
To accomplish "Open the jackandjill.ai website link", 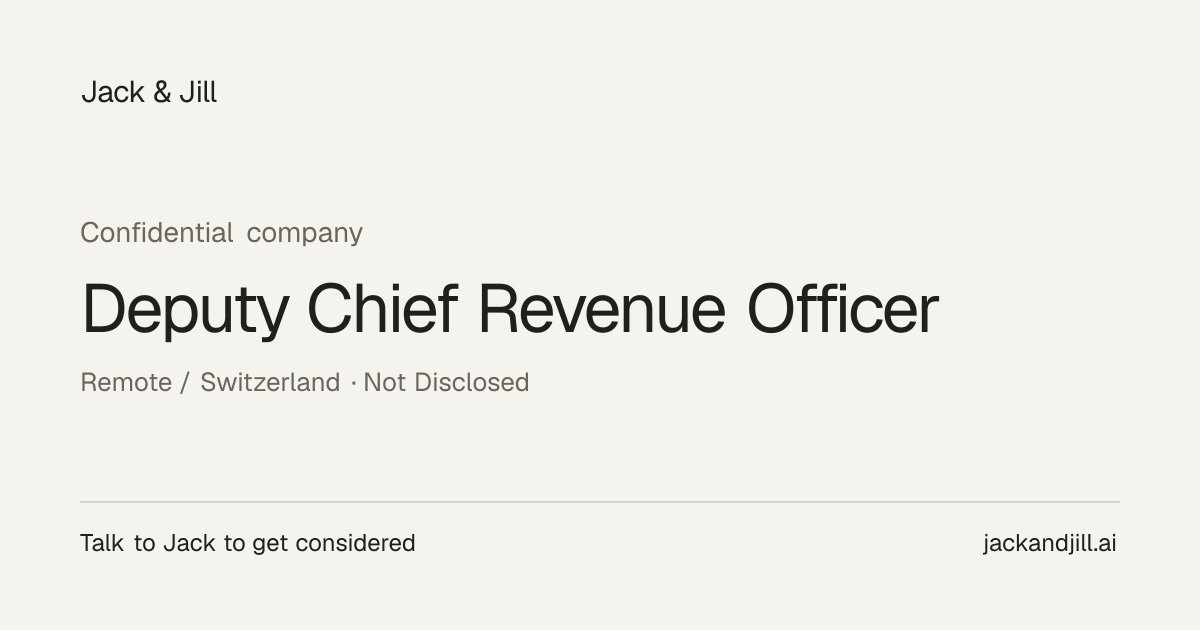I will [1050, 543].
